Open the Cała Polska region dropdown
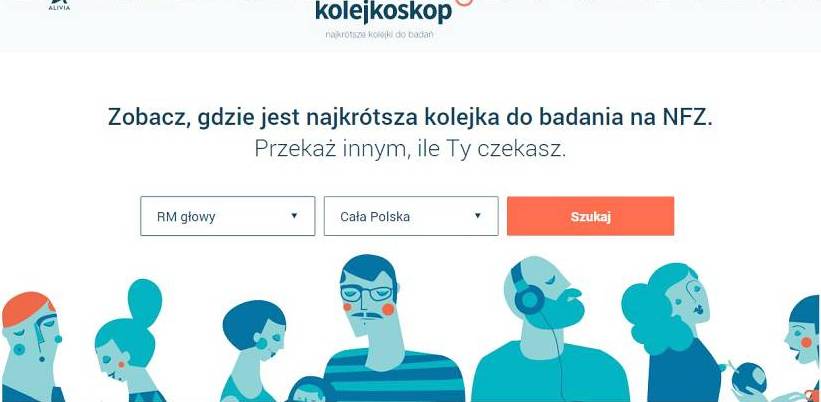This screenshot has width=821, height=402. coord(411,216)
